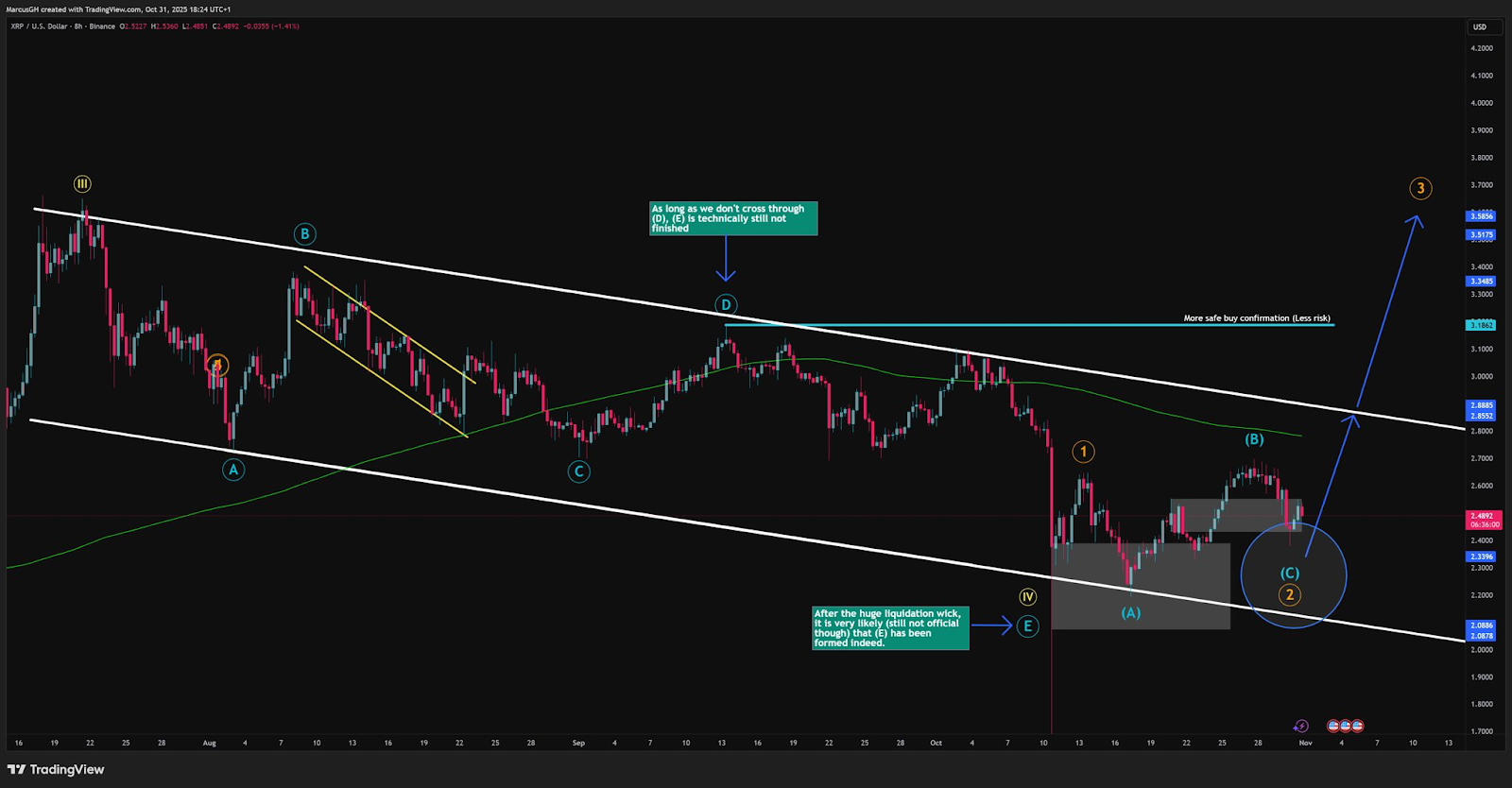Screen dimensions: 1512x788
Task: Select the green 'huge liquidation wick' text note
Action: (x=890, y=628)
